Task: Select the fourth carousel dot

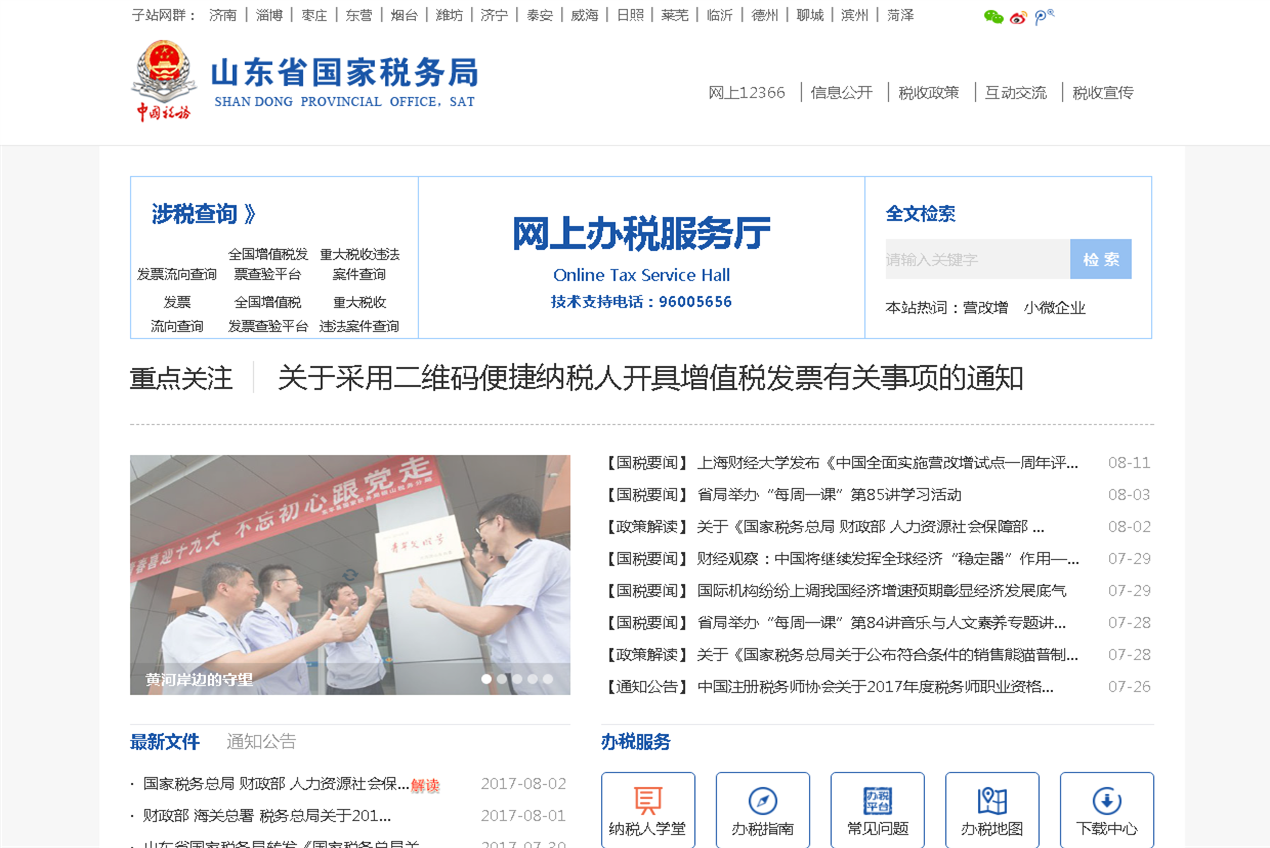Action: tap(532, 679)
